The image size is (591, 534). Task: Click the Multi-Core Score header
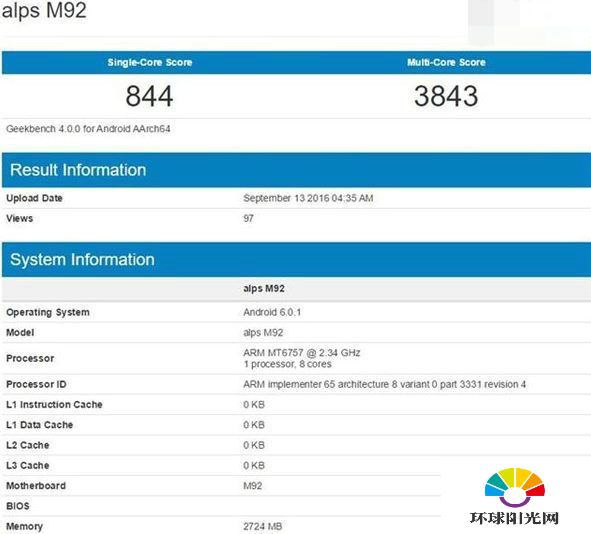coord(446,62)
